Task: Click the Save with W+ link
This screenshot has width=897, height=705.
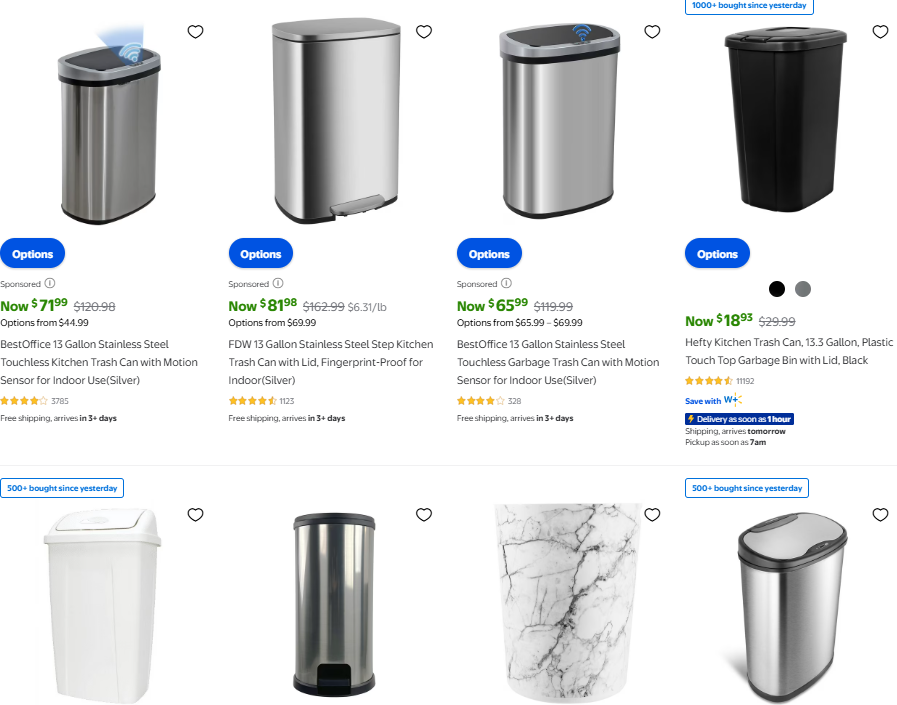Action: click(713, 400)
